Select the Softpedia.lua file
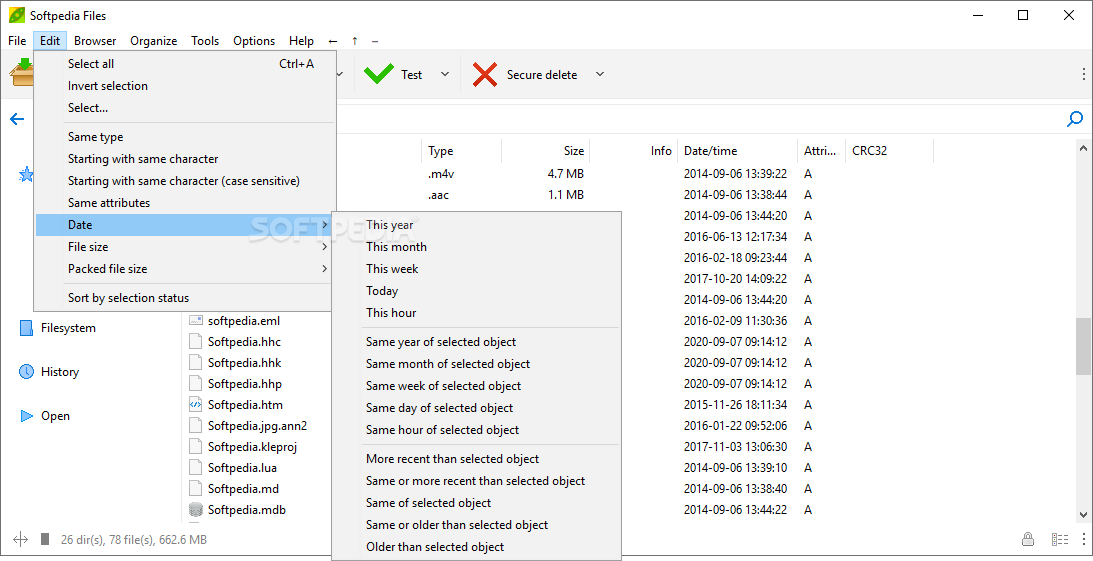This screenshot has width=1093, height=561. click(242, 468)
